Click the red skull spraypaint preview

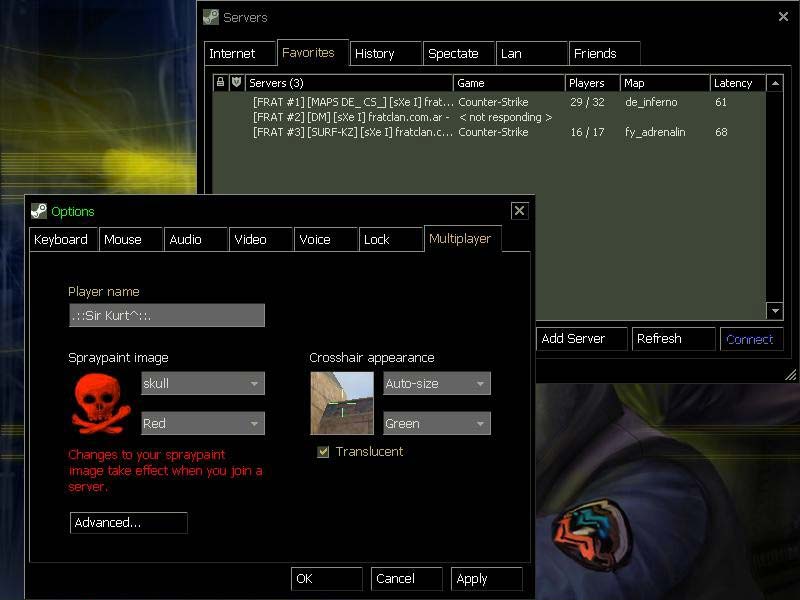(101, 402)
